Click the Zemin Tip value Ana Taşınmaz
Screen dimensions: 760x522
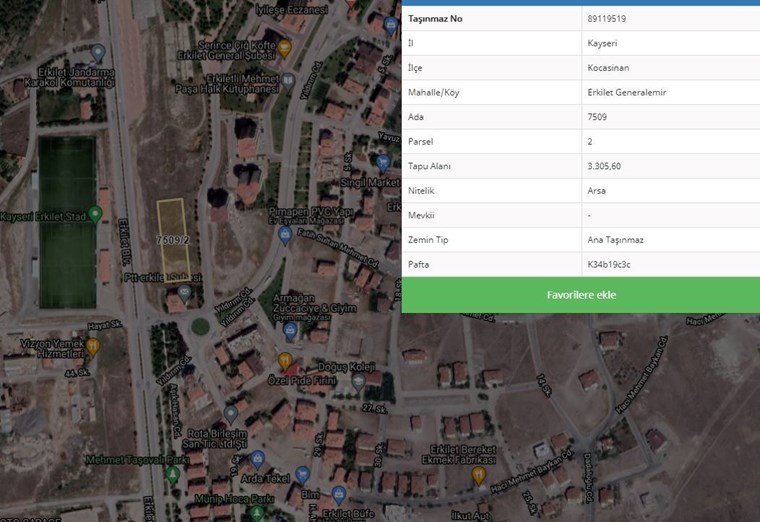coord(616,240)
